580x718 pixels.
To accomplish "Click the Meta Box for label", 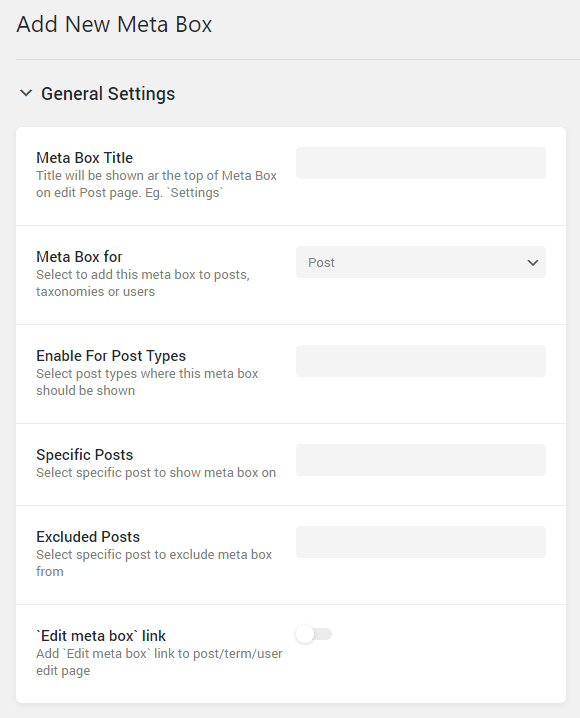I will click(x=79, y=256).
